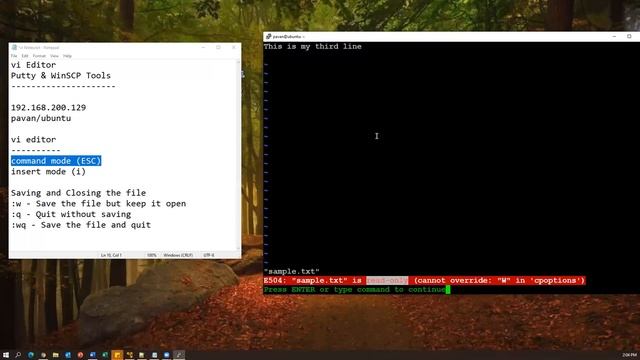Click the highlighted "command mode (ESC)" line

pyautogui.click(x=56, y=161)
